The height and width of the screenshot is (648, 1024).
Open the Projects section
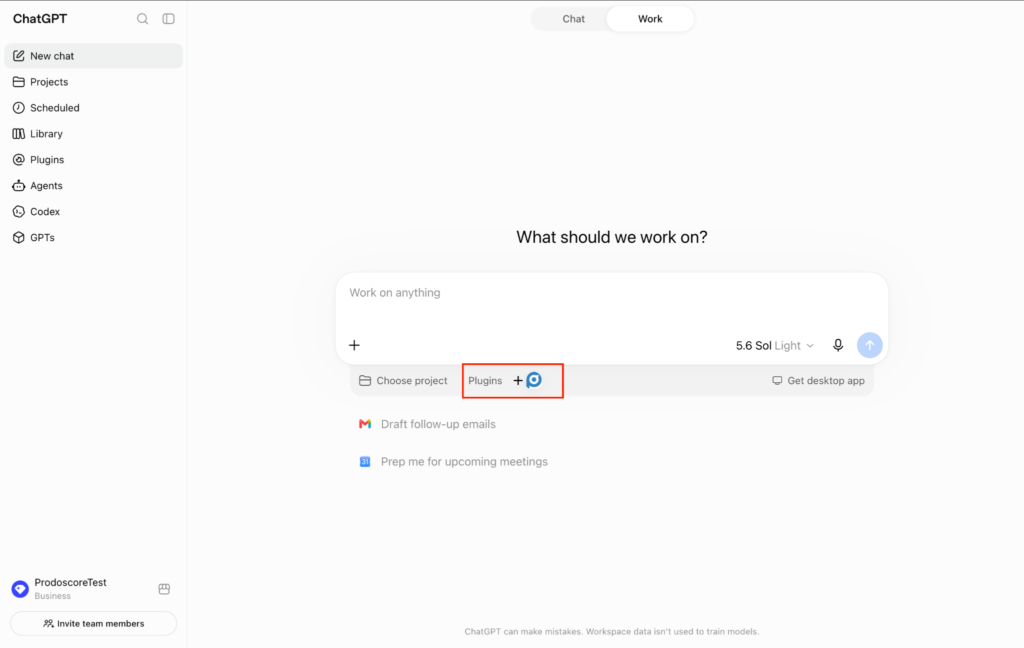pos(93,82)
